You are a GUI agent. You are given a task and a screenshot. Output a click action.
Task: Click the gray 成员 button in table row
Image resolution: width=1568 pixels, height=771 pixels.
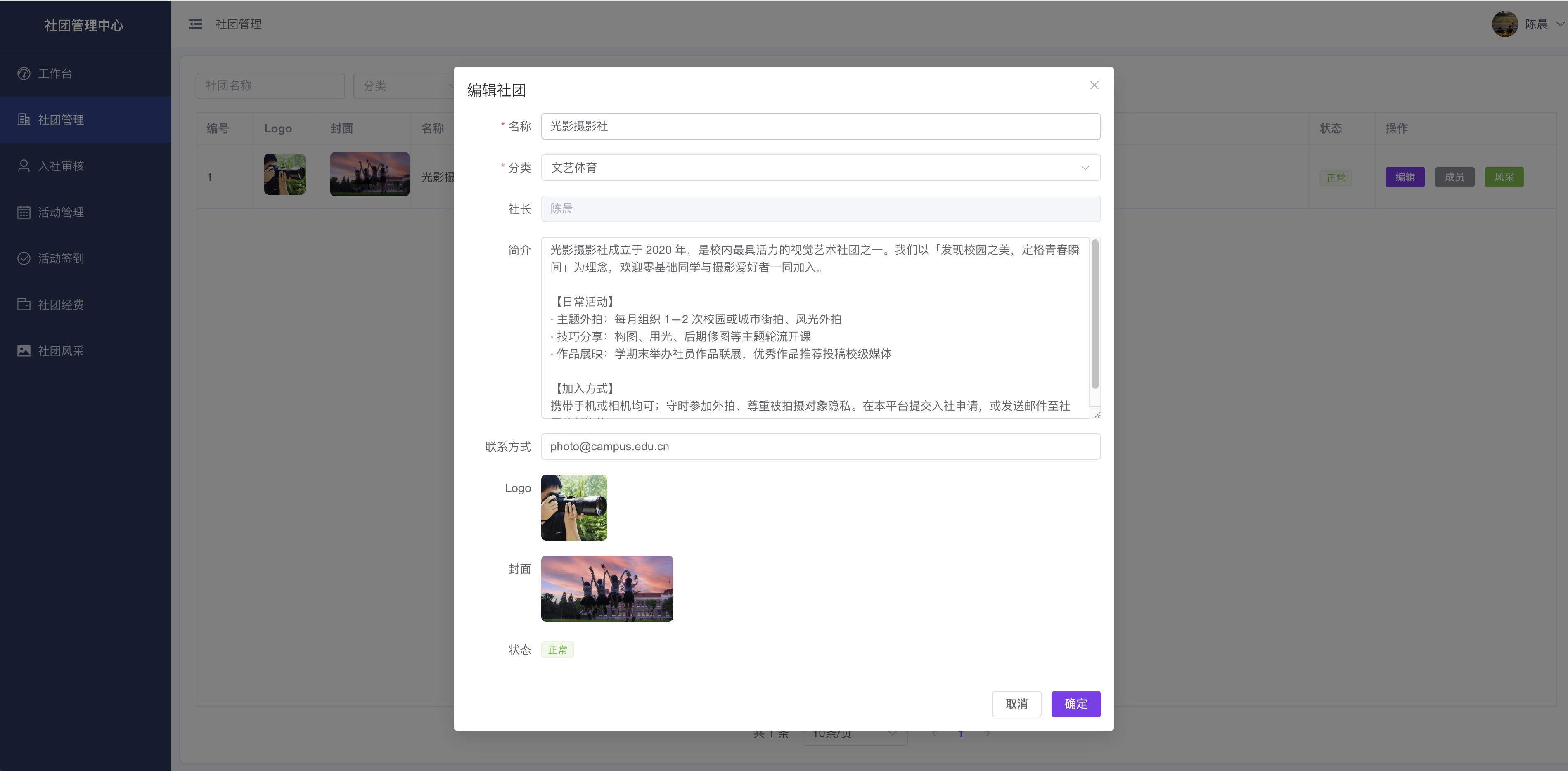tap(1454, 177)
